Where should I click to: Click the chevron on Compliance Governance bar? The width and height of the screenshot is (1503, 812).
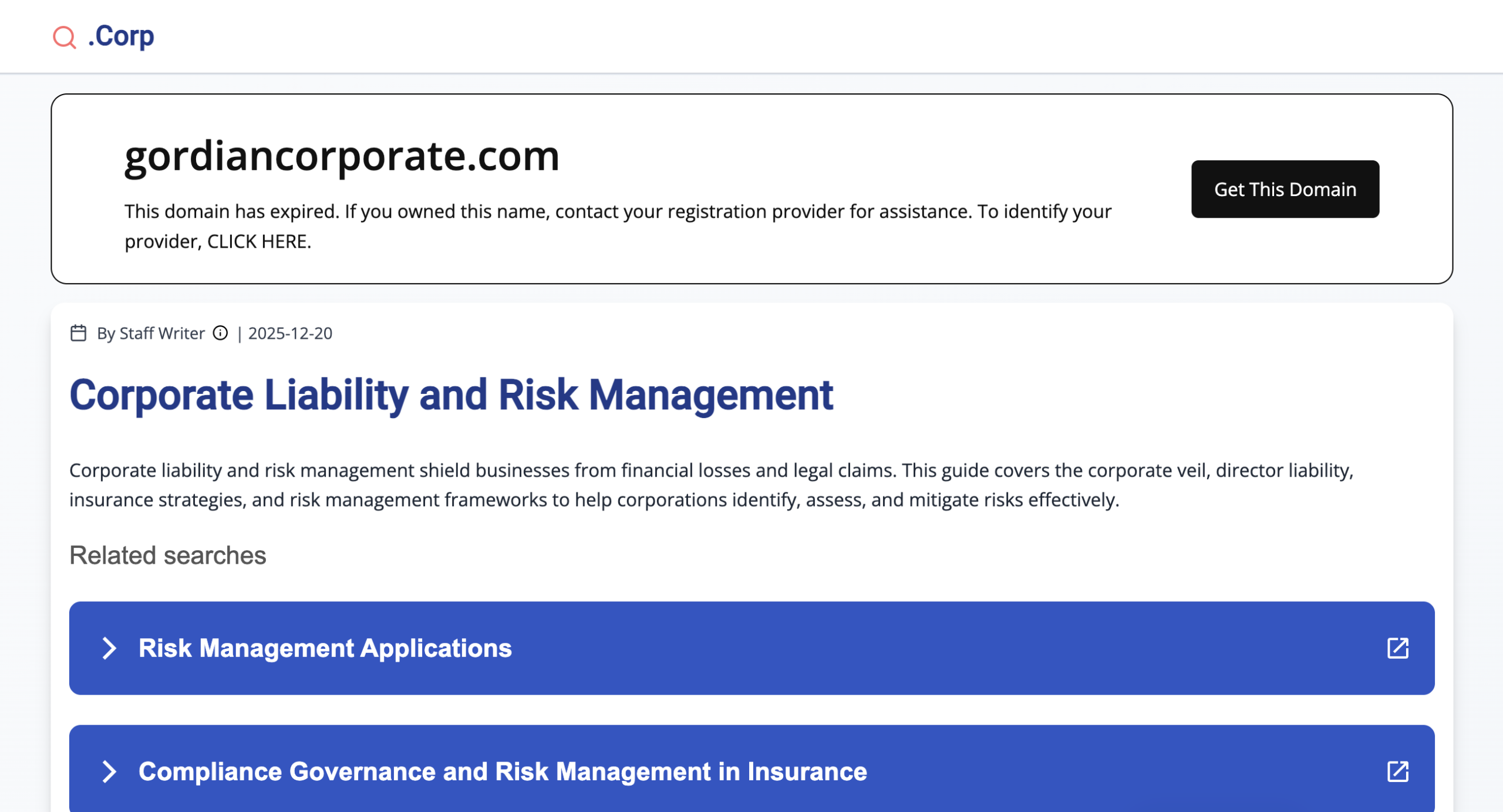tap(109, 773)
